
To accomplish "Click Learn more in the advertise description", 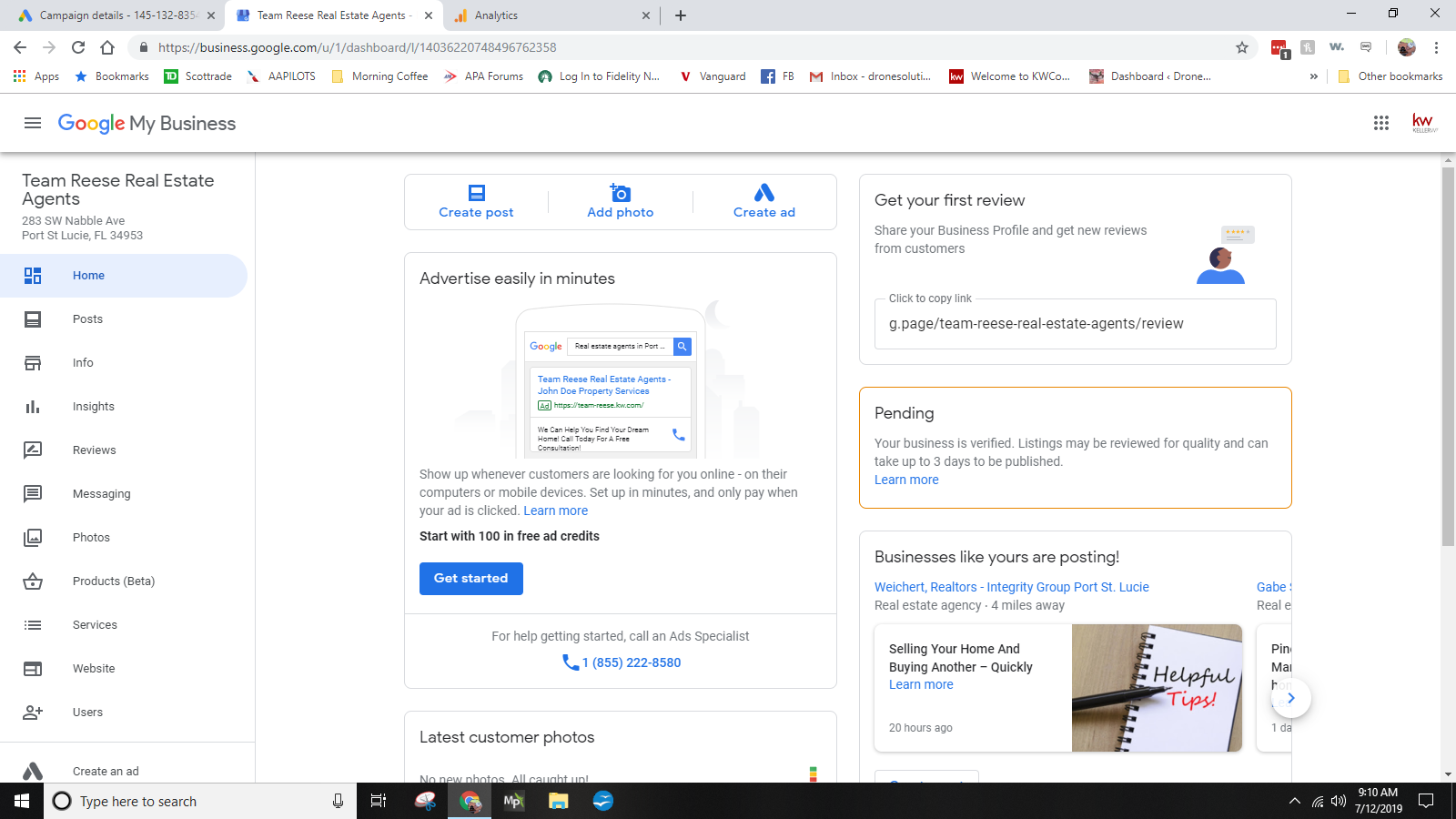I will (555, 511).
